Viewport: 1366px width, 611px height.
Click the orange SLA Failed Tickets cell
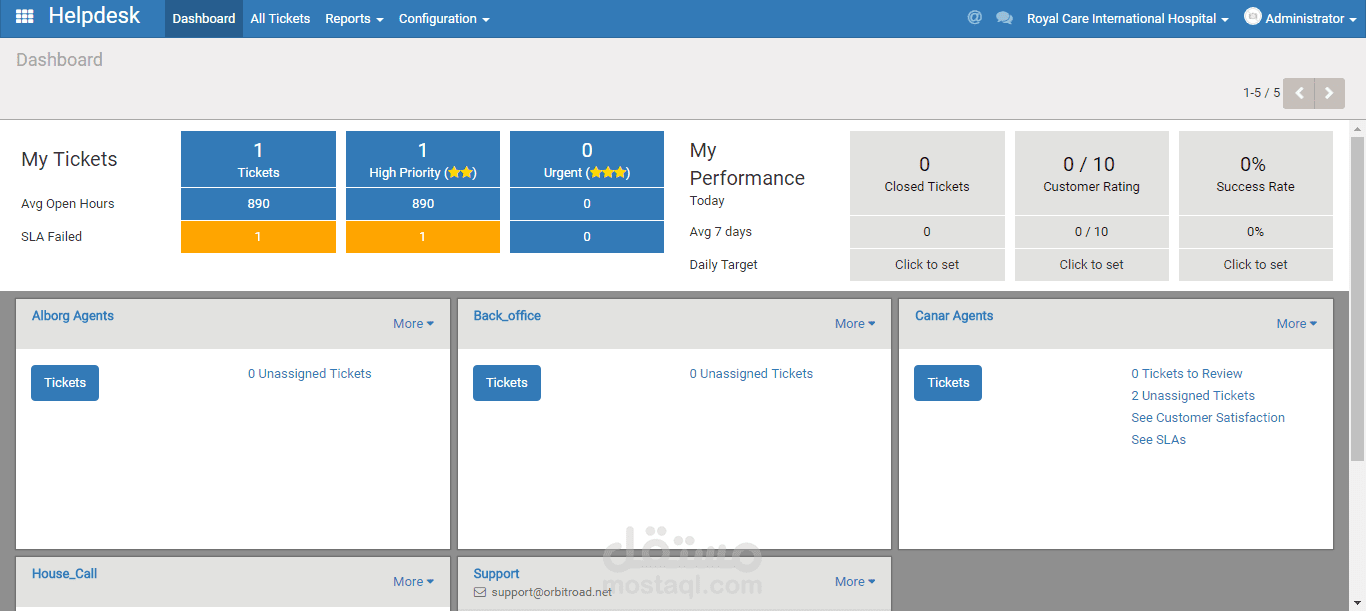coord(258,237)
